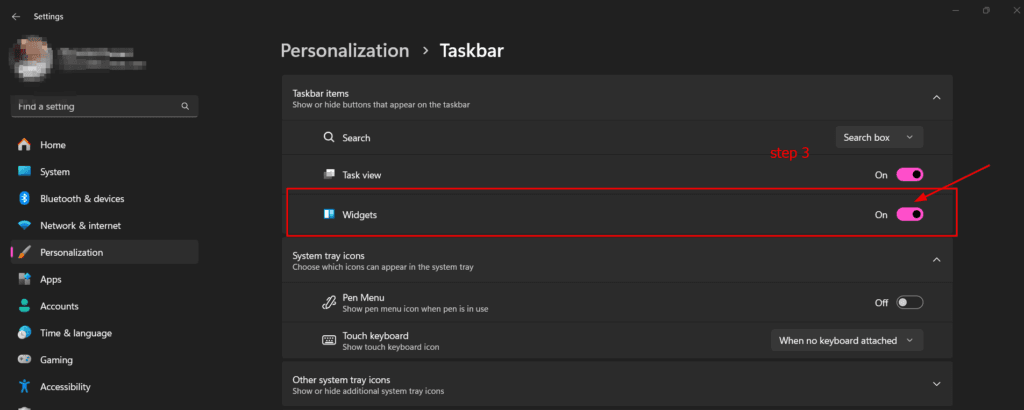Click the Apps icon in sidebar
Viewport: 1024px width, 410px height.
click(x=24, y=279)
